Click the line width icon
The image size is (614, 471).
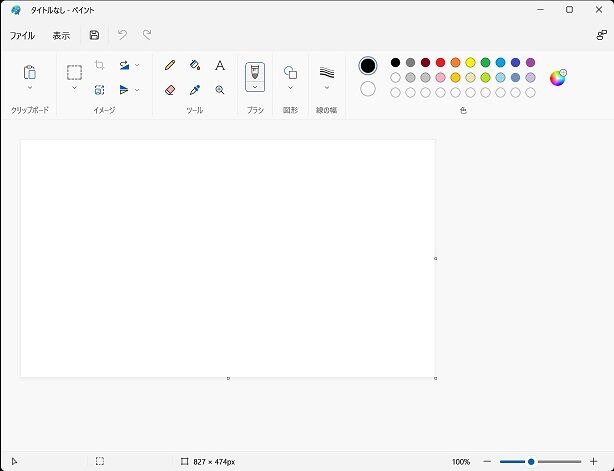coord(327,72)
